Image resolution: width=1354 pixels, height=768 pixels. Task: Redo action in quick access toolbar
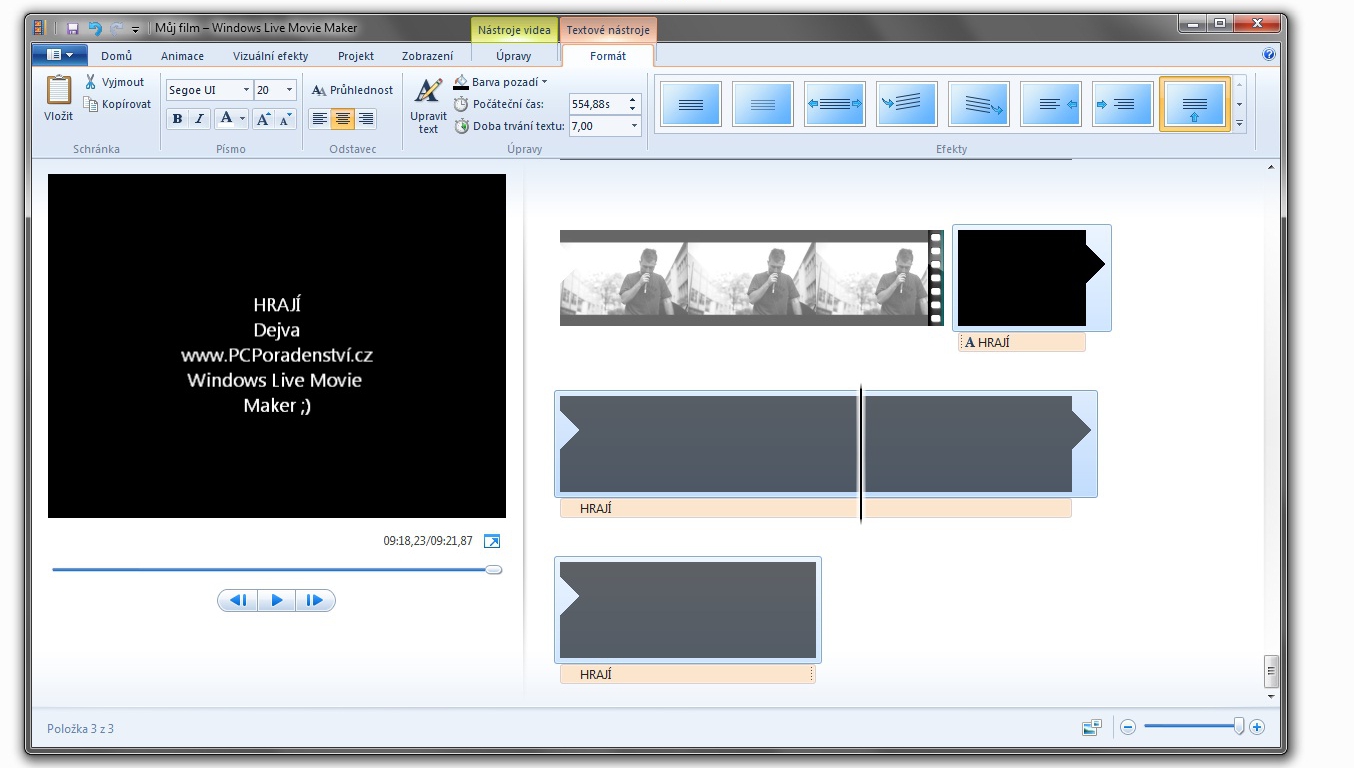pyautogui.click(x=116, y=28)
